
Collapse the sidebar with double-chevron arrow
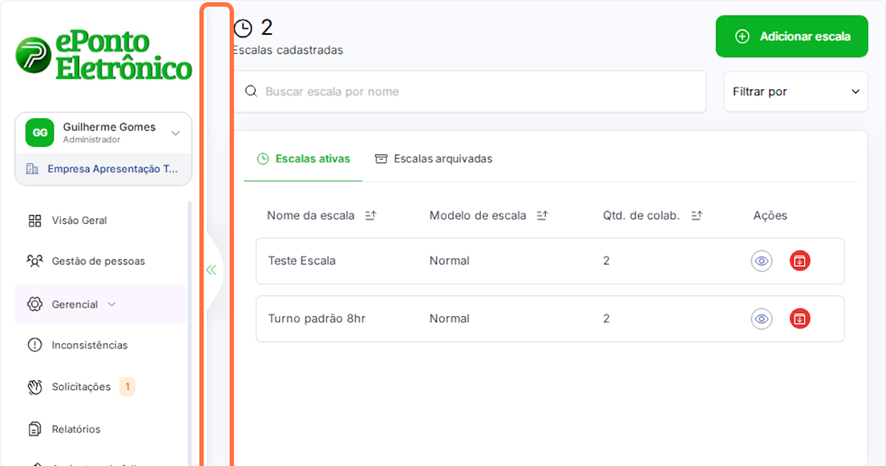tap(211, 270)
